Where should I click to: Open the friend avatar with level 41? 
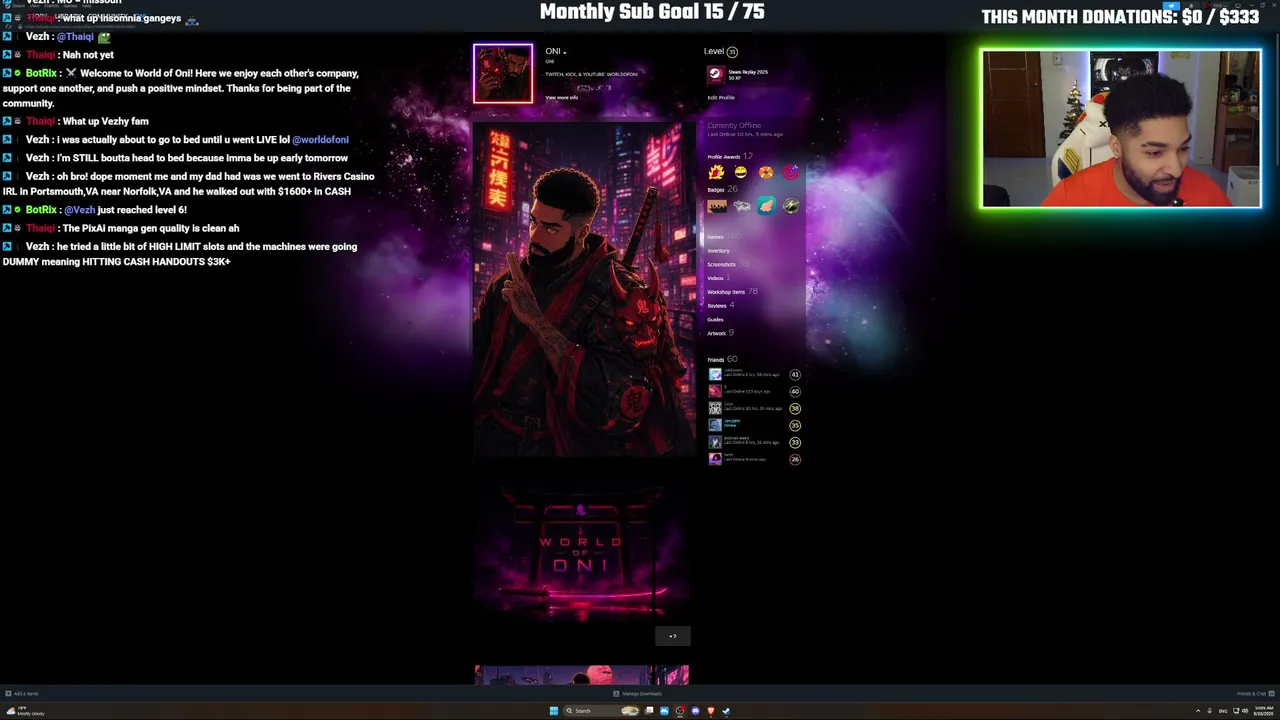pos(715,374)
